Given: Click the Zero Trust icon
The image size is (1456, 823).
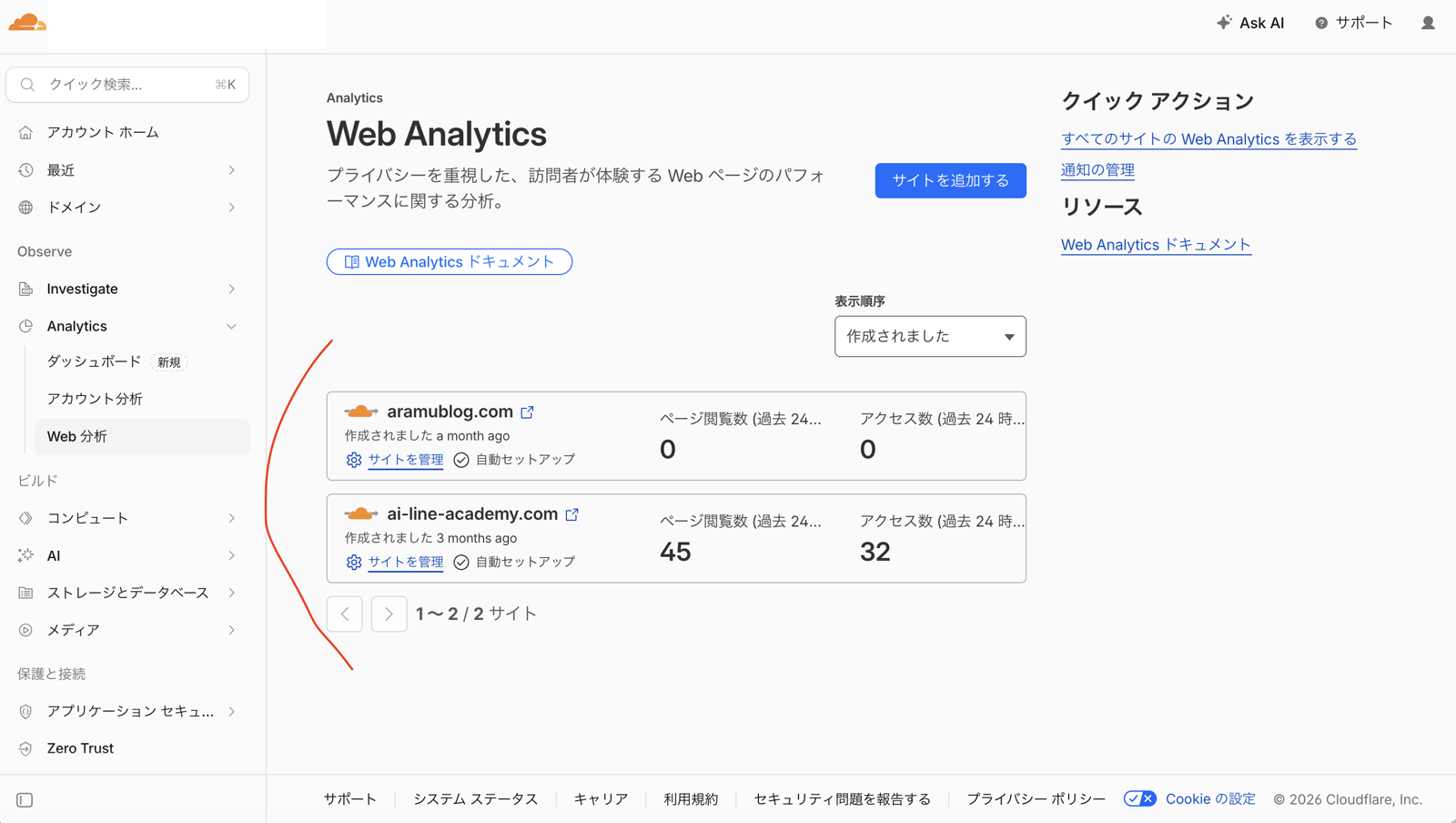Looking at the screenshot, I should (25, 748).
